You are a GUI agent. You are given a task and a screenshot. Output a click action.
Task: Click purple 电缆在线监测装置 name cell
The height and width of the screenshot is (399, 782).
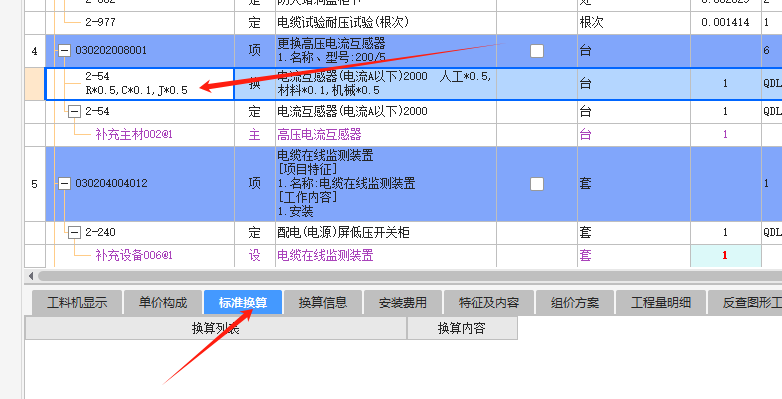coord(386,255)
